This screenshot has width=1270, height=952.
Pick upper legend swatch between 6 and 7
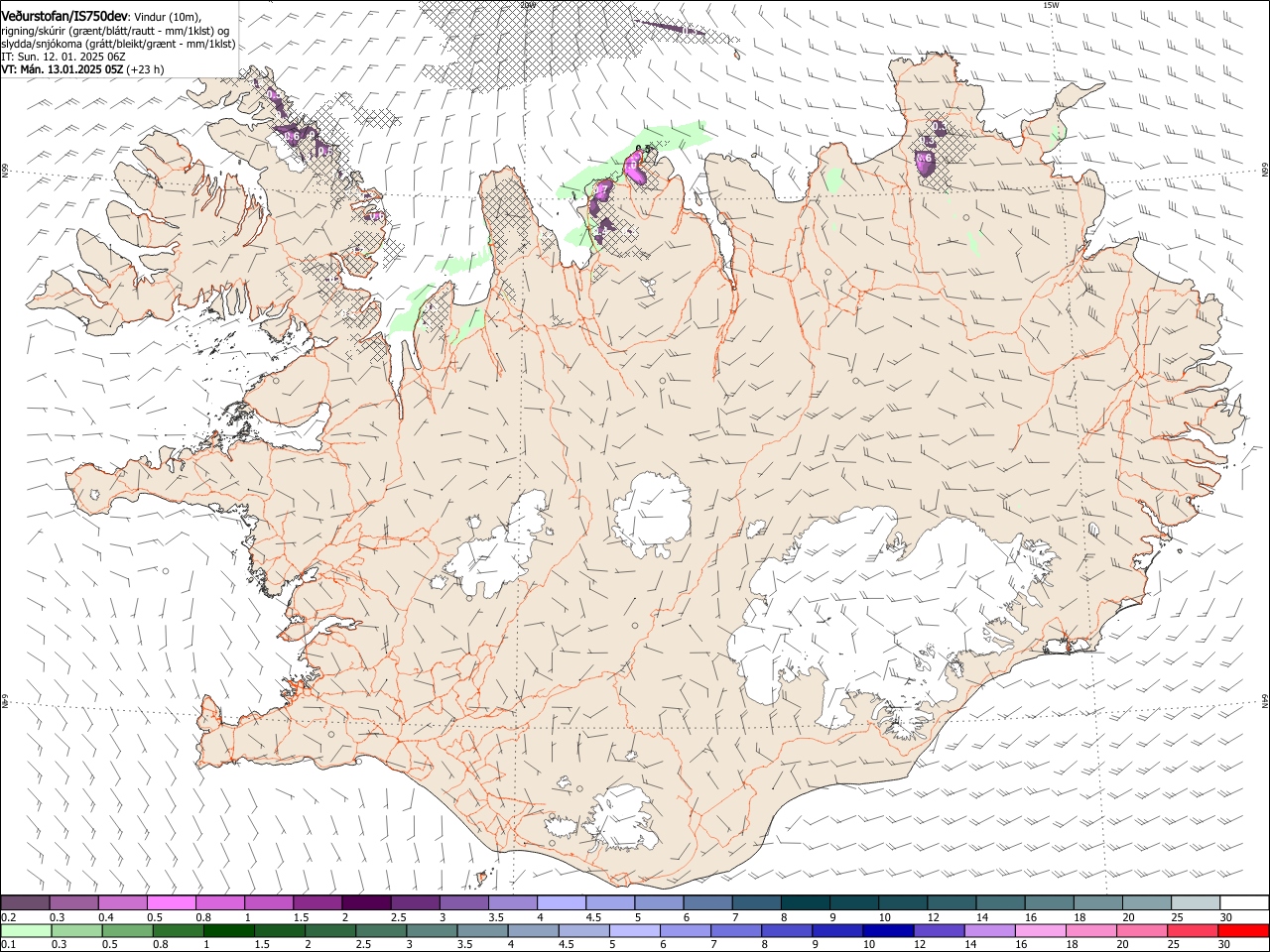pos(706,902)
